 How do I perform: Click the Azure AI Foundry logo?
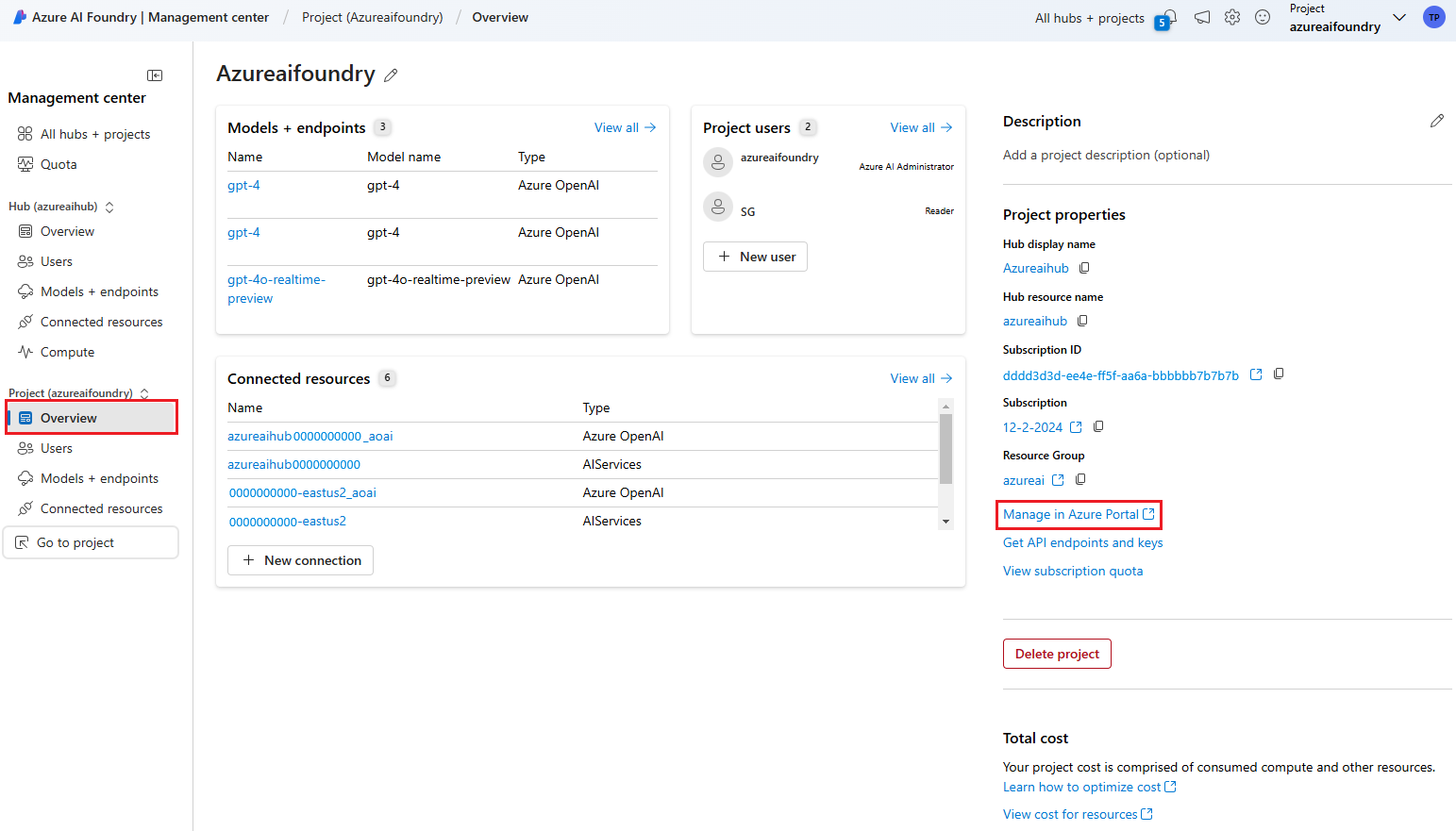[x=20, y=17]
